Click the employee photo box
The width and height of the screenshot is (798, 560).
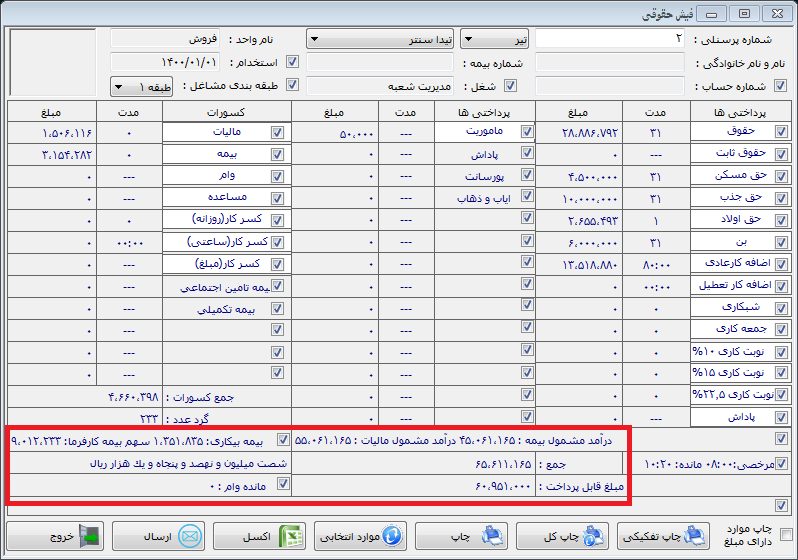pos(53,62)
